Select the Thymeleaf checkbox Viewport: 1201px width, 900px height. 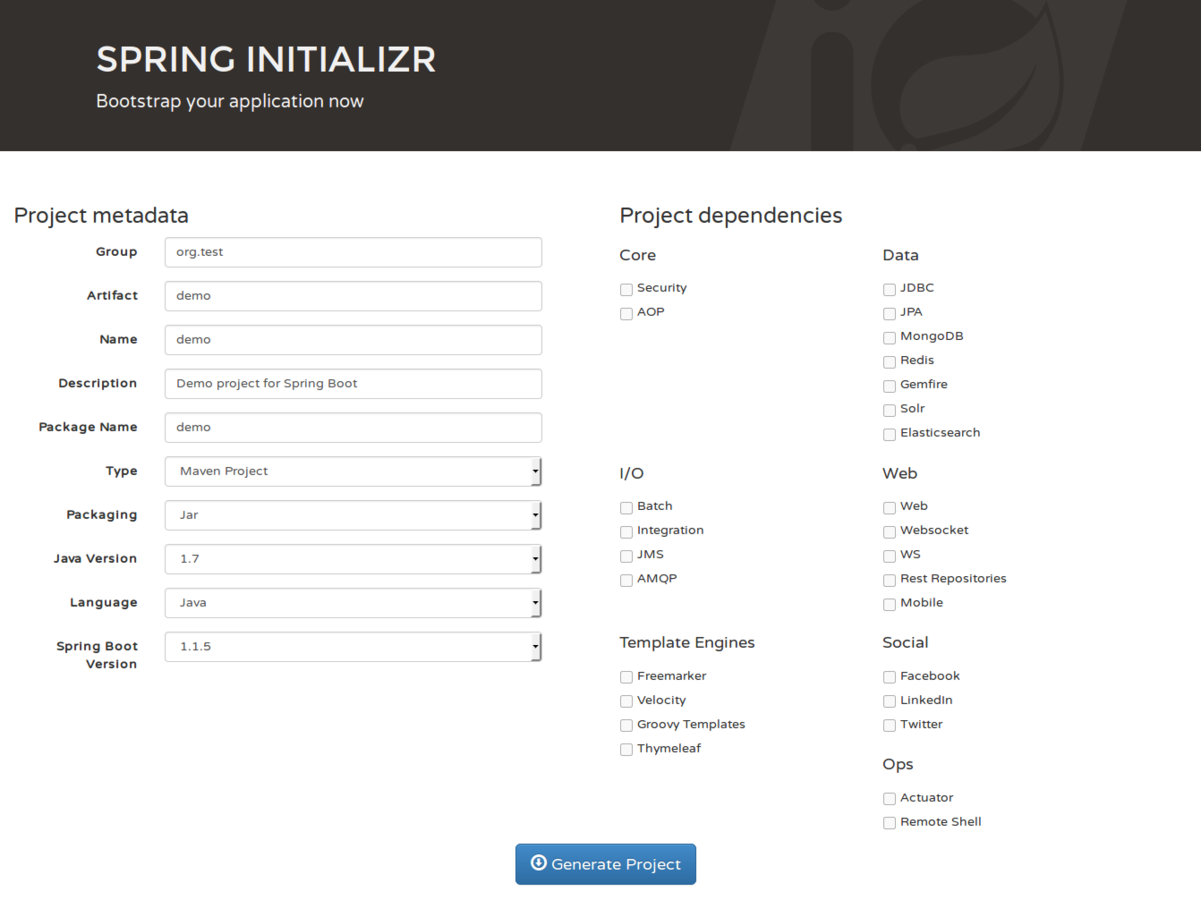pos(626,749)
